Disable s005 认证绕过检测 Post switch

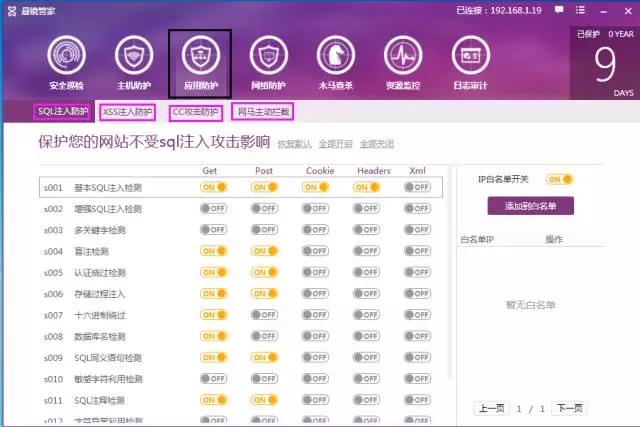(x=264, y=272)
